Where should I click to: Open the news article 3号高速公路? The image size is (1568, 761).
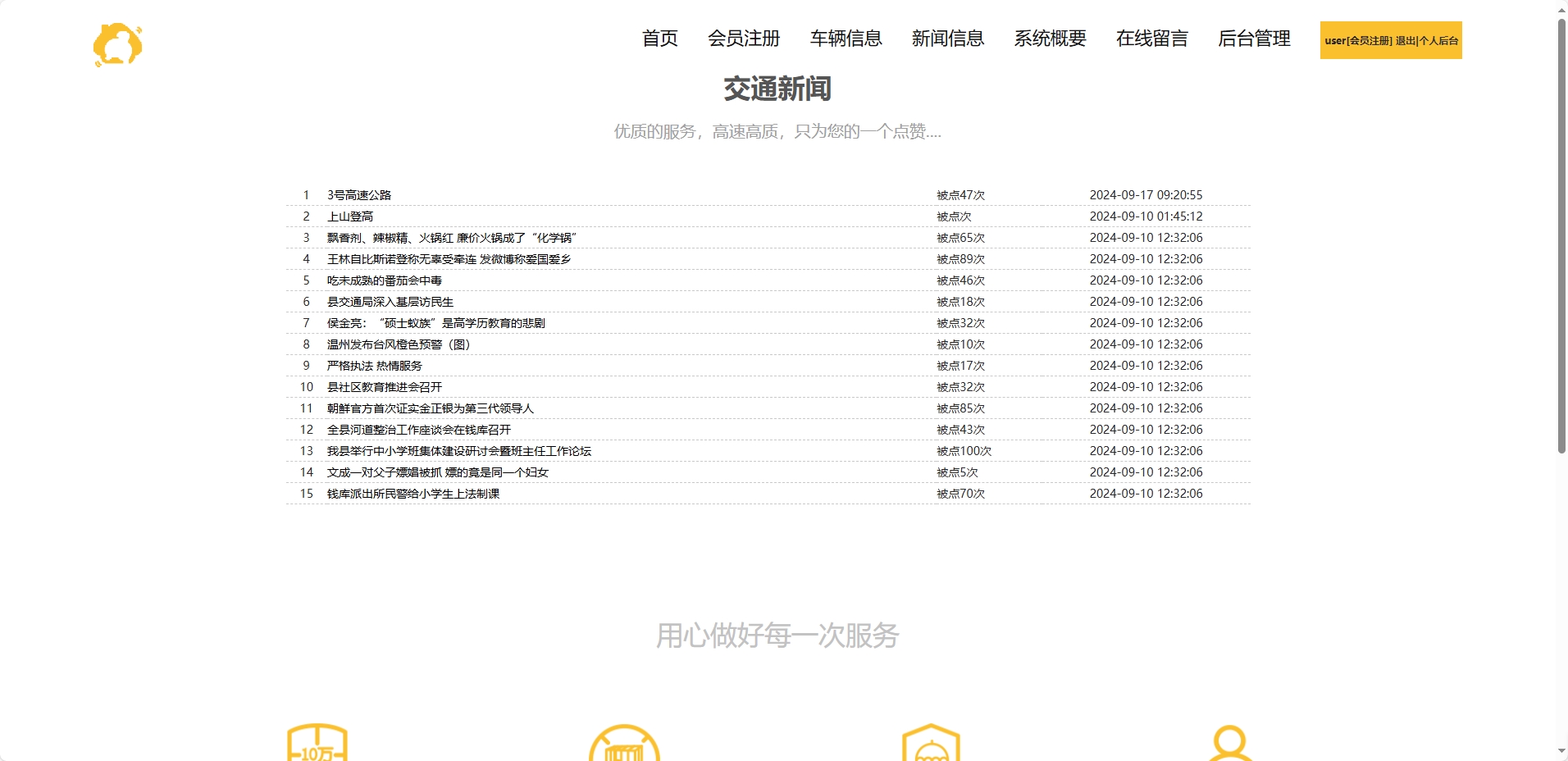coord(358,195)
